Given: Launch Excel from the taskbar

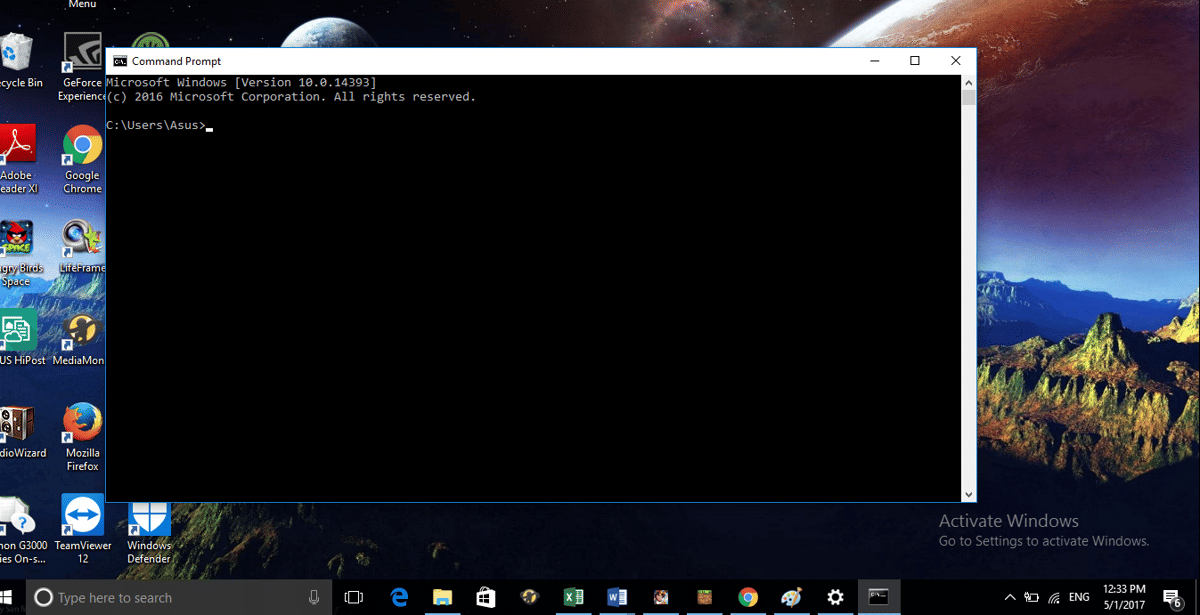Looking at the screenshot, I should [x=573, y=597].
